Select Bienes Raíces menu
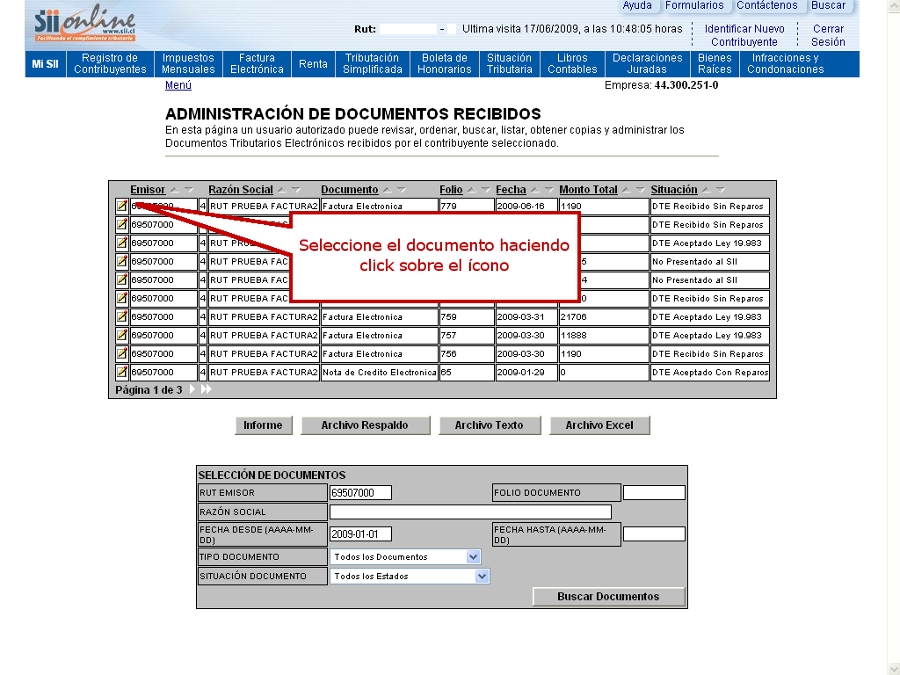 [x=715, y=64]
